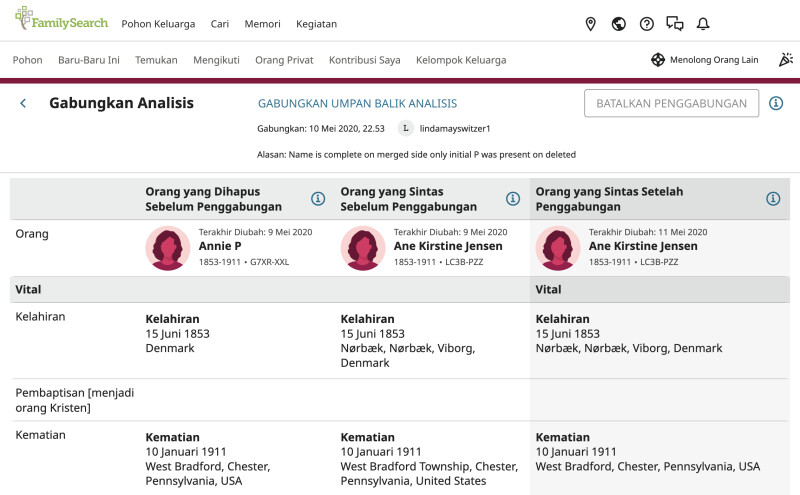
Task: Click Terakhir Diubah: 11 Mei 2020 text
Action: [x=648, y=232]
